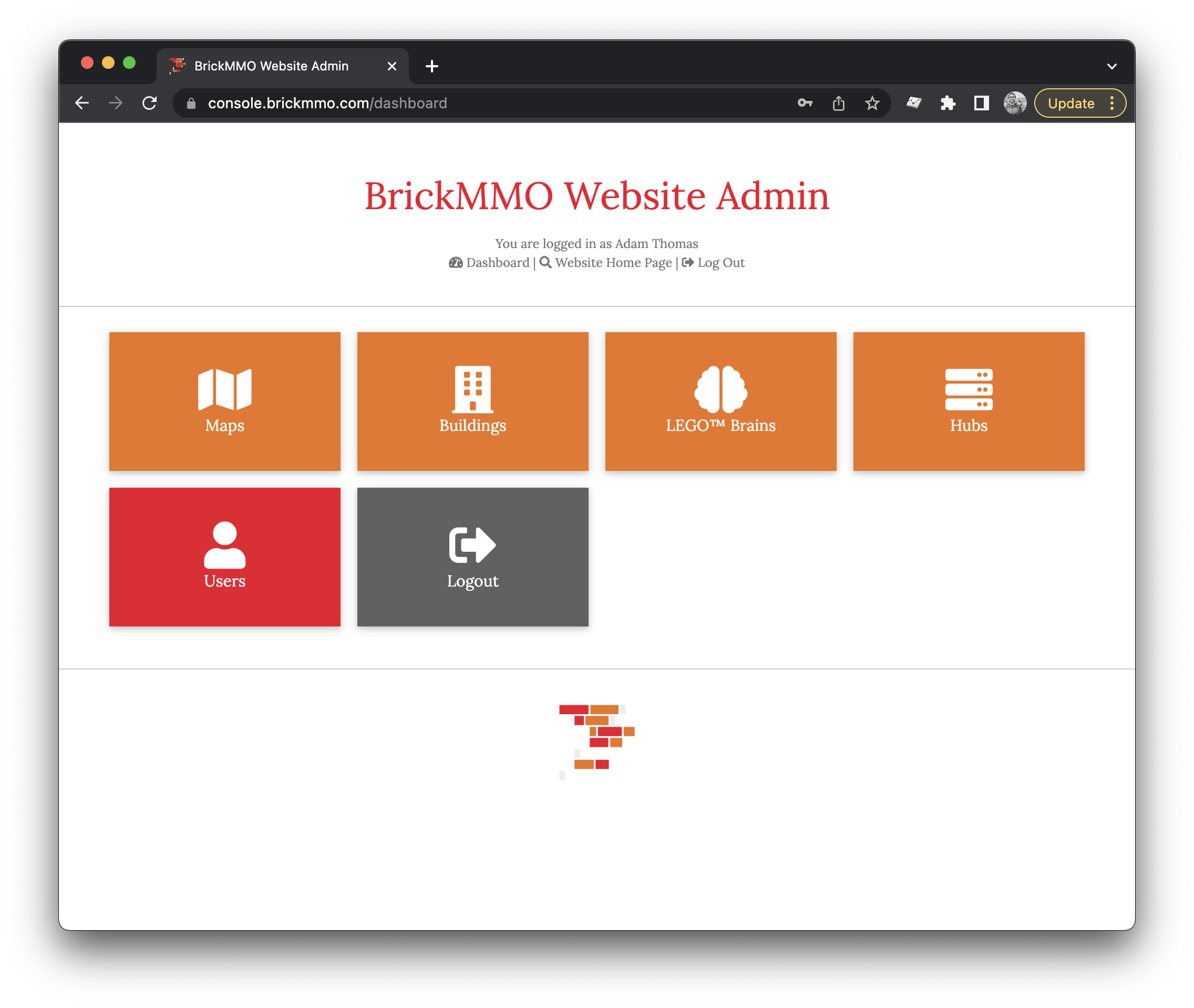Select the Hubs server icon
Image resolution: width=1194 pixels, height=1008 pixels.
tap(969, 389)
